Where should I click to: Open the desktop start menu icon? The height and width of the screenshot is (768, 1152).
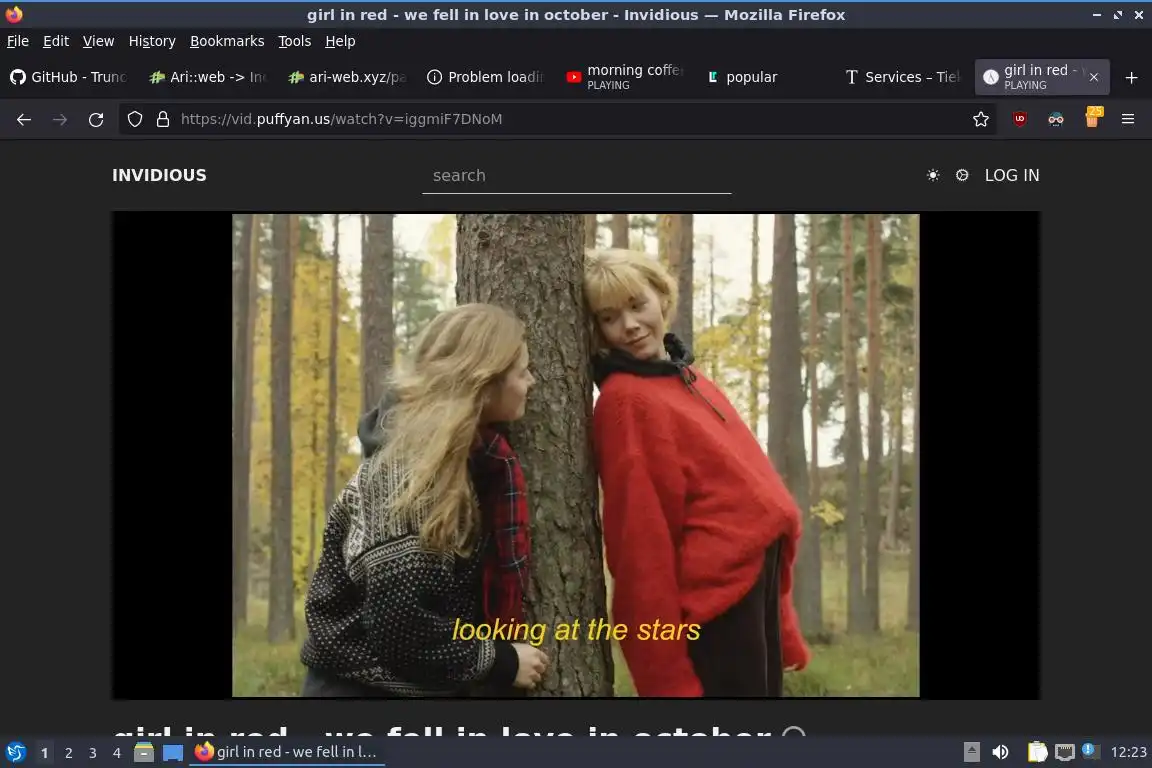pyautogui.click(x=15, y=752)
